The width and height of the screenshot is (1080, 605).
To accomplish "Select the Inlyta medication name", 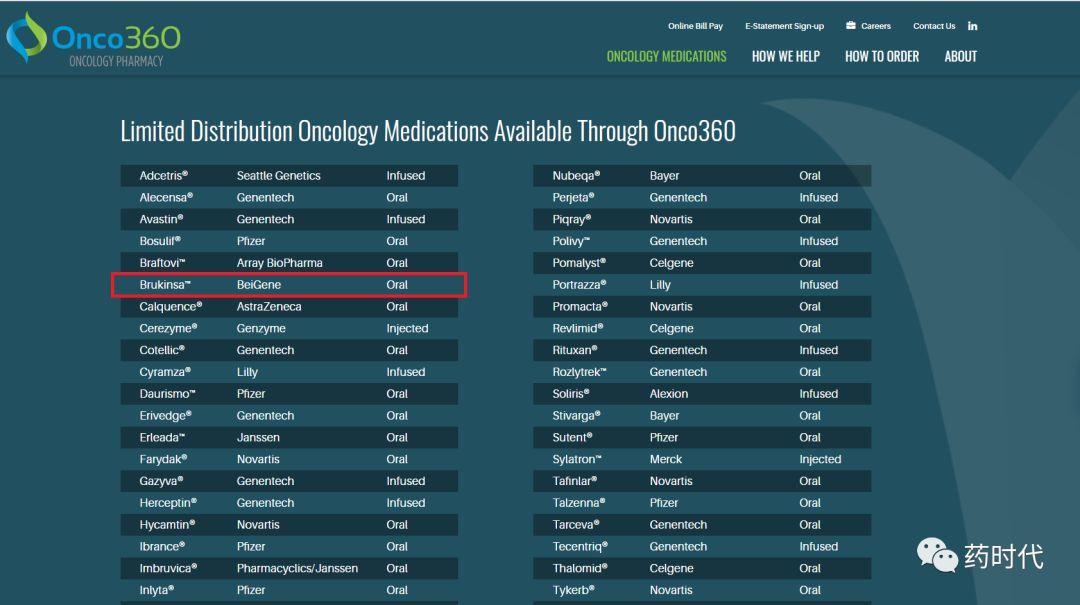I will [156, 591].
